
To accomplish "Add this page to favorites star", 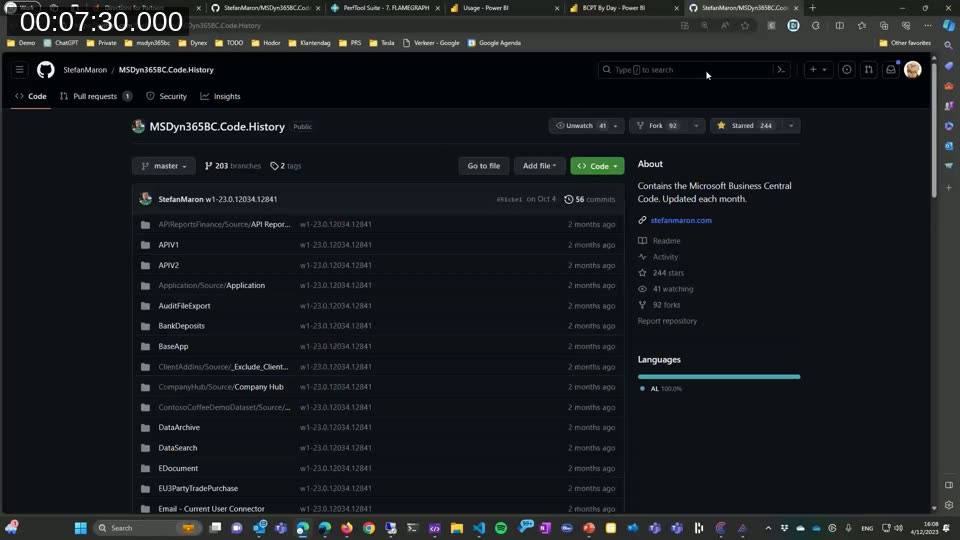I will [x=744, y=26].
